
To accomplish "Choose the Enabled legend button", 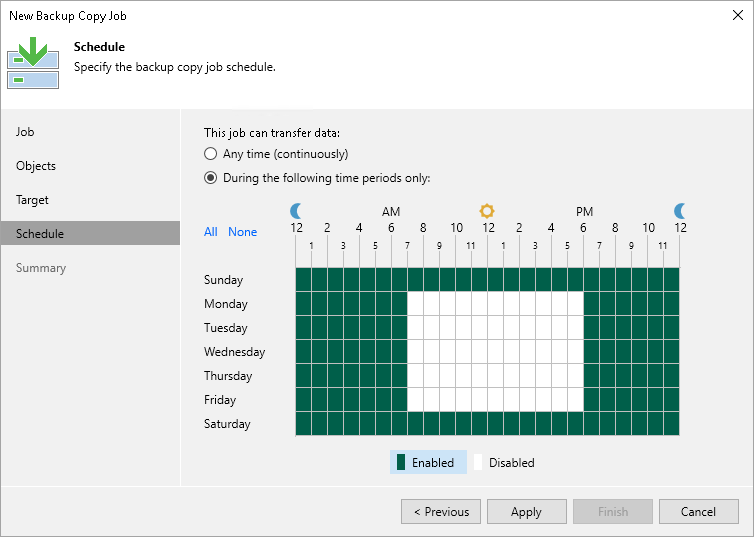I will [x=428, y=462].
